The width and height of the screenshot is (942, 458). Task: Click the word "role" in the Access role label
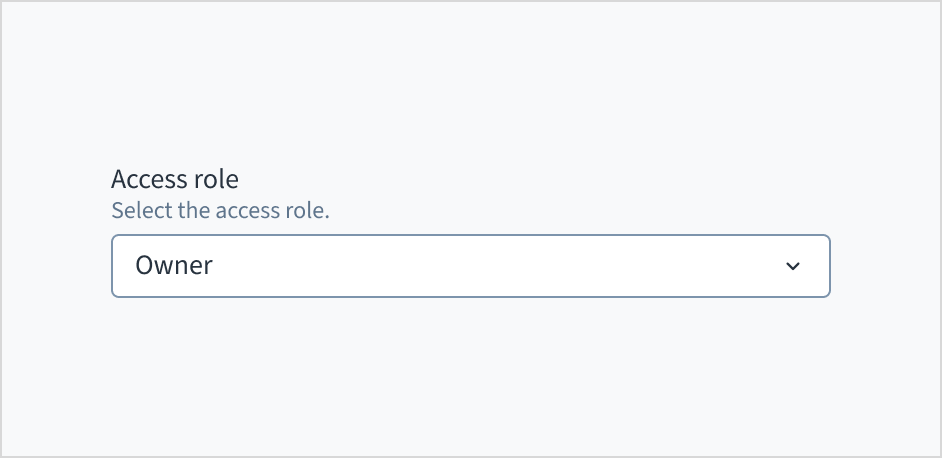click(x=216, y=180)
